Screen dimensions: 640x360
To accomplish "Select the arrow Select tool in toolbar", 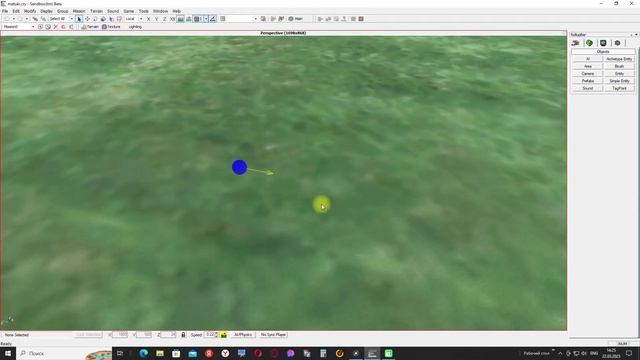I will pyautogui.click(x=79, y=19).
